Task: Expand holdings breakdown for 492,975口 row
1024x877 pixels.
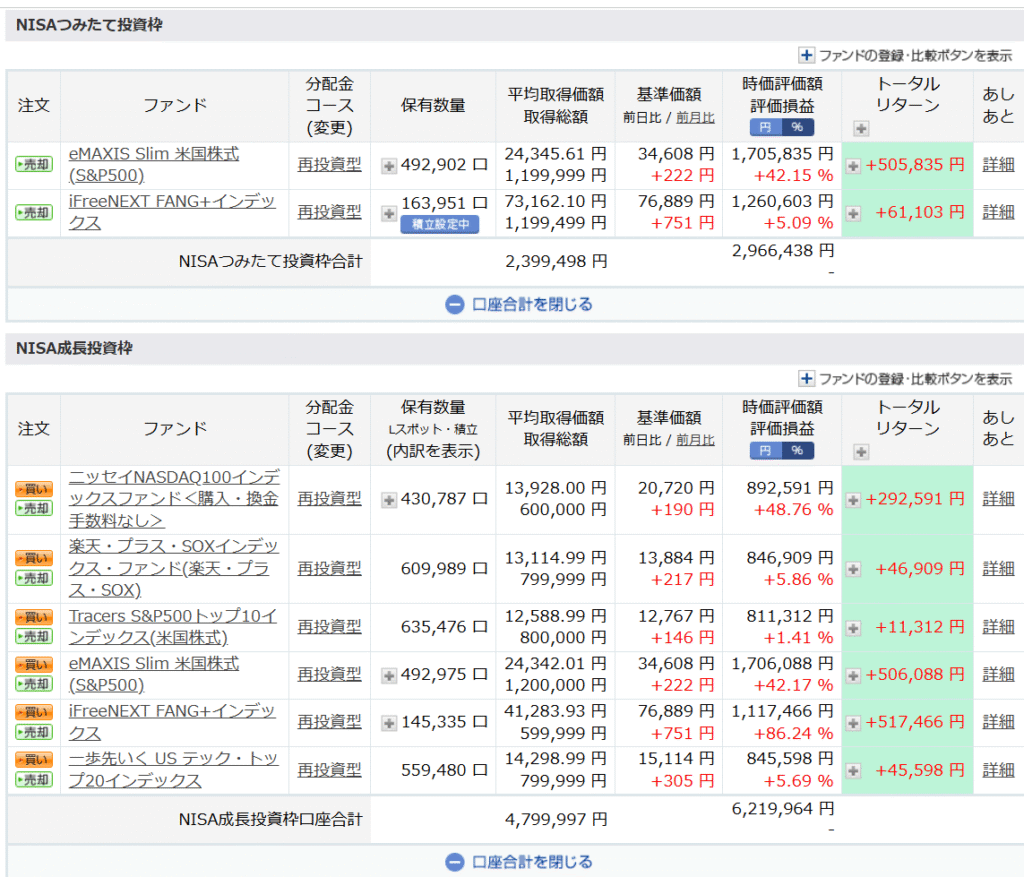Action: click(x=389, y=676)
